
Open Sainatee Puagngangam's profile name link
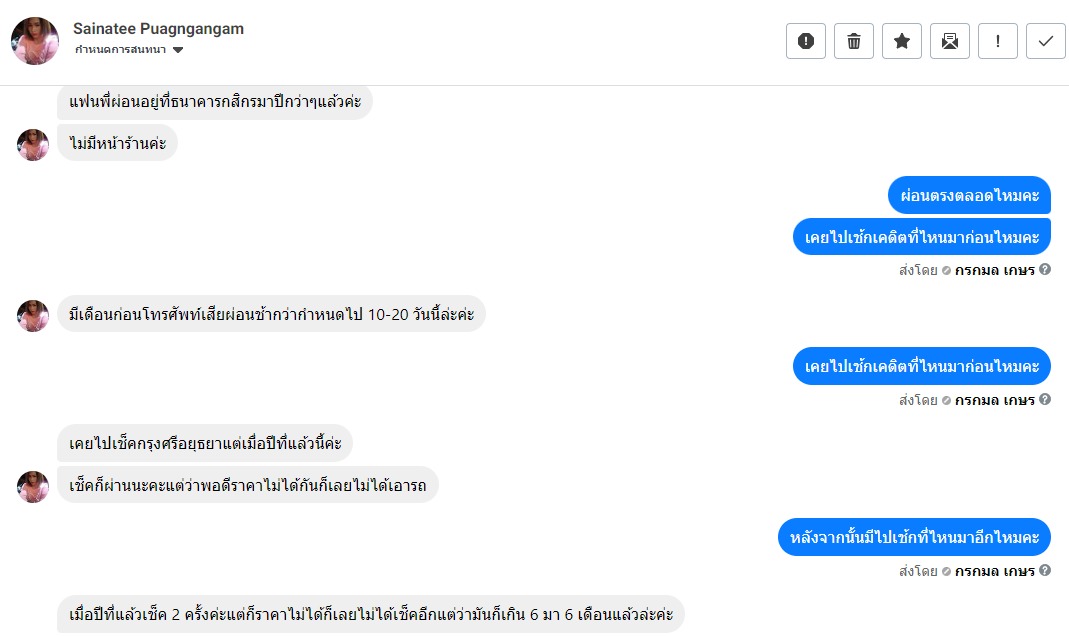pyautogui.click(x=158, y=29)
